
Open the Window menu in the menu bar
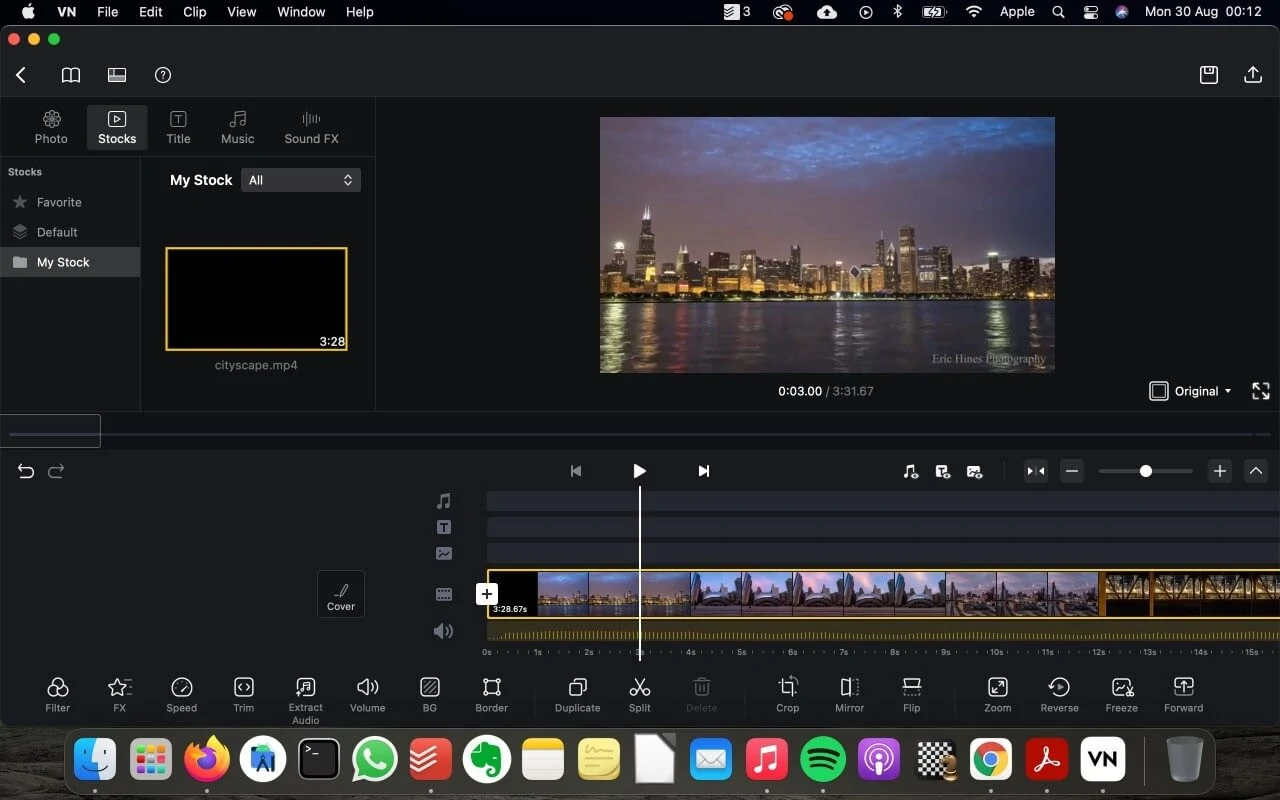coord(300,12)
